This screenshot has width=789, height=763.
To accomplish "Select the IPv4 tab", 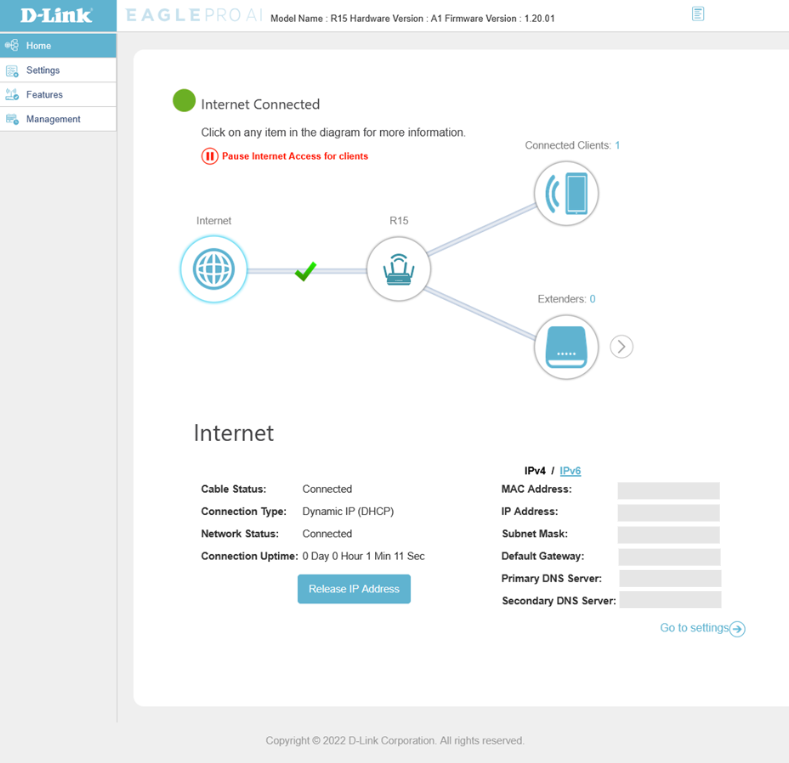I will pos(535,471).
